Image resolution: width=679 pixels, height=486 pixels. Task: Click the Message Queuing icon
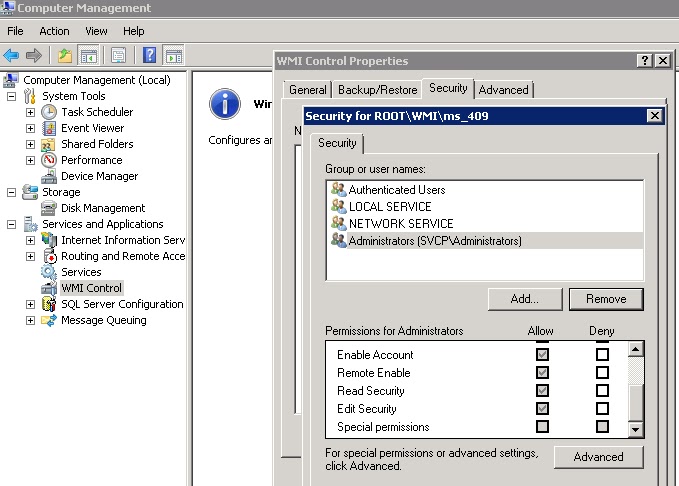[x=49, y=320]
